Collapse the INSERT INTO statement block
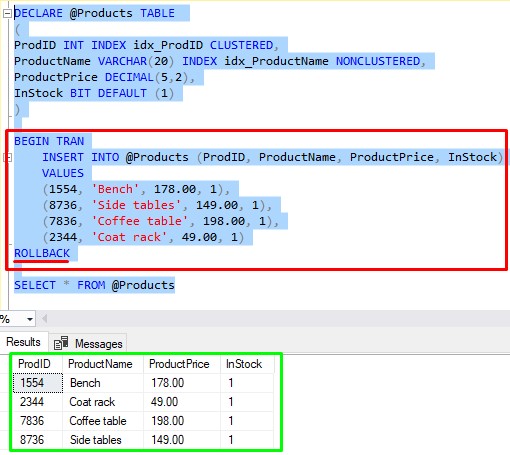This screenshot has width=510, height=455. click(8, 157)
